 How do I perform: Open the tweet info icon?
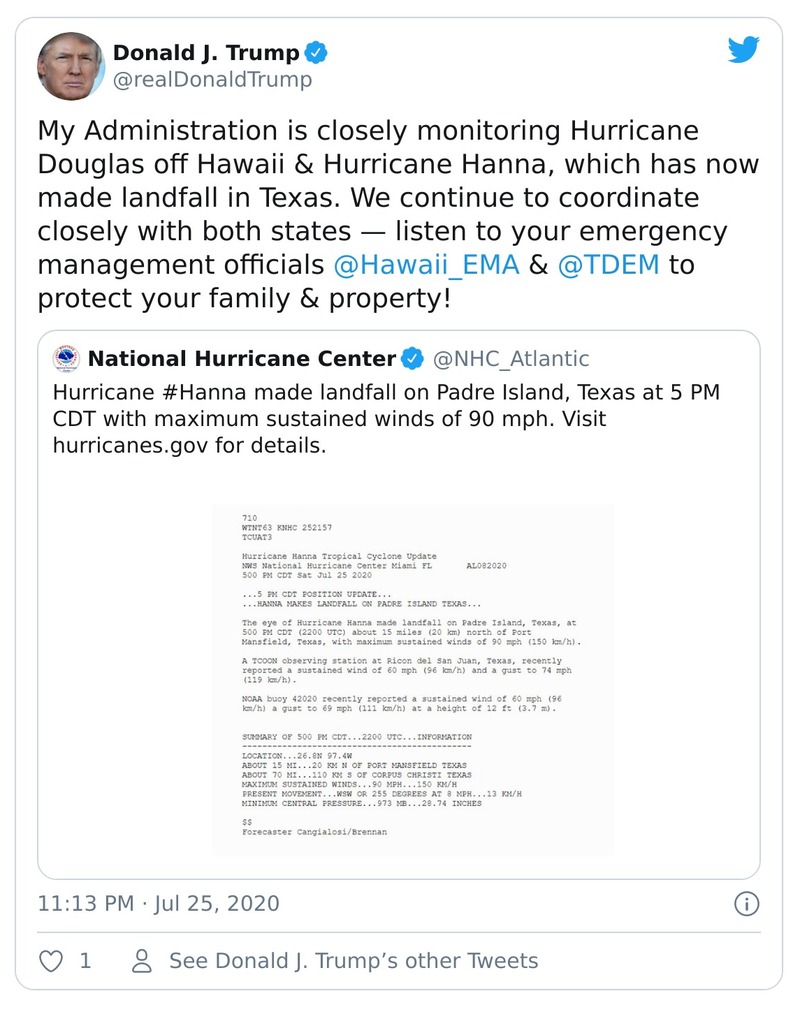tap(746, 904)
